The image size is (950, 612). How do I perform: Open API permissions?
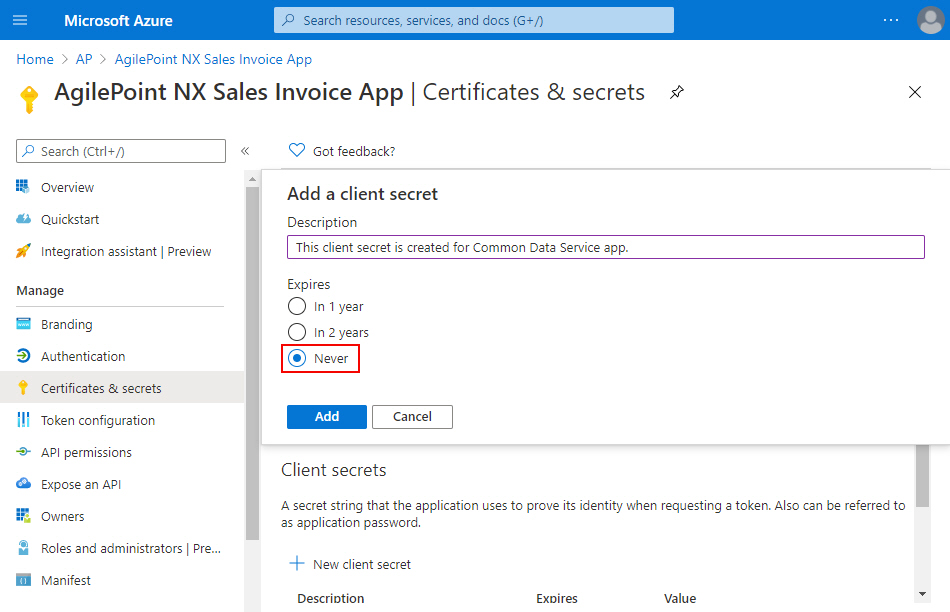(x=86, y=453)
